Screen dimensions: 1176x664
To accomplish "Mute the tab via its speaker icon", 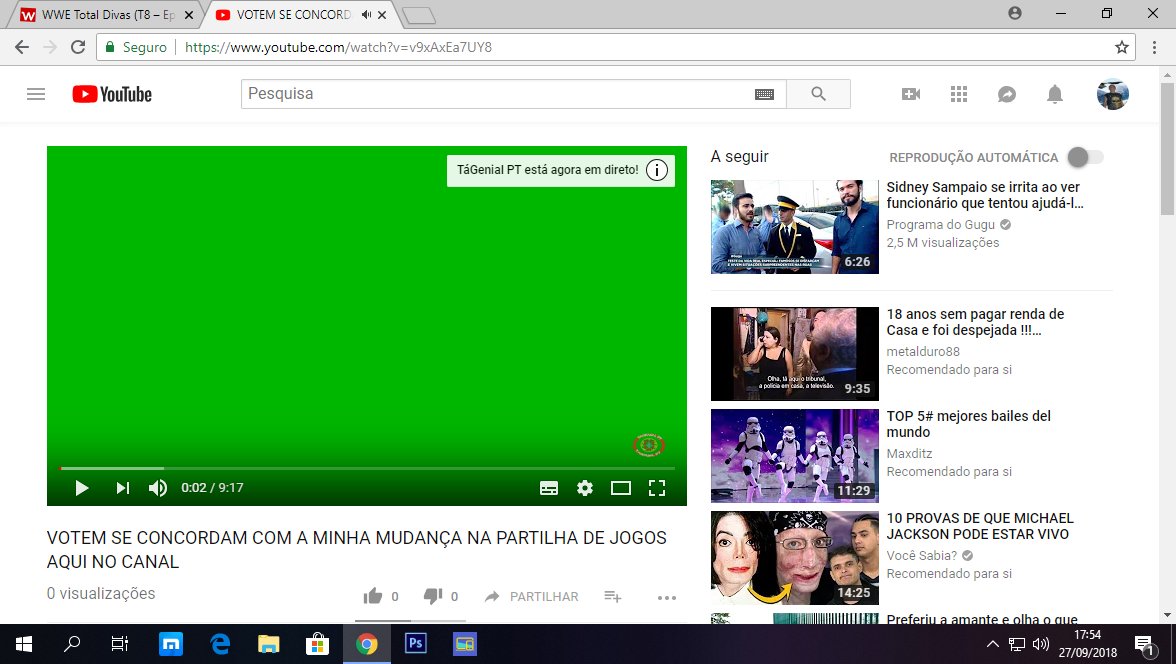I will 366,14.
